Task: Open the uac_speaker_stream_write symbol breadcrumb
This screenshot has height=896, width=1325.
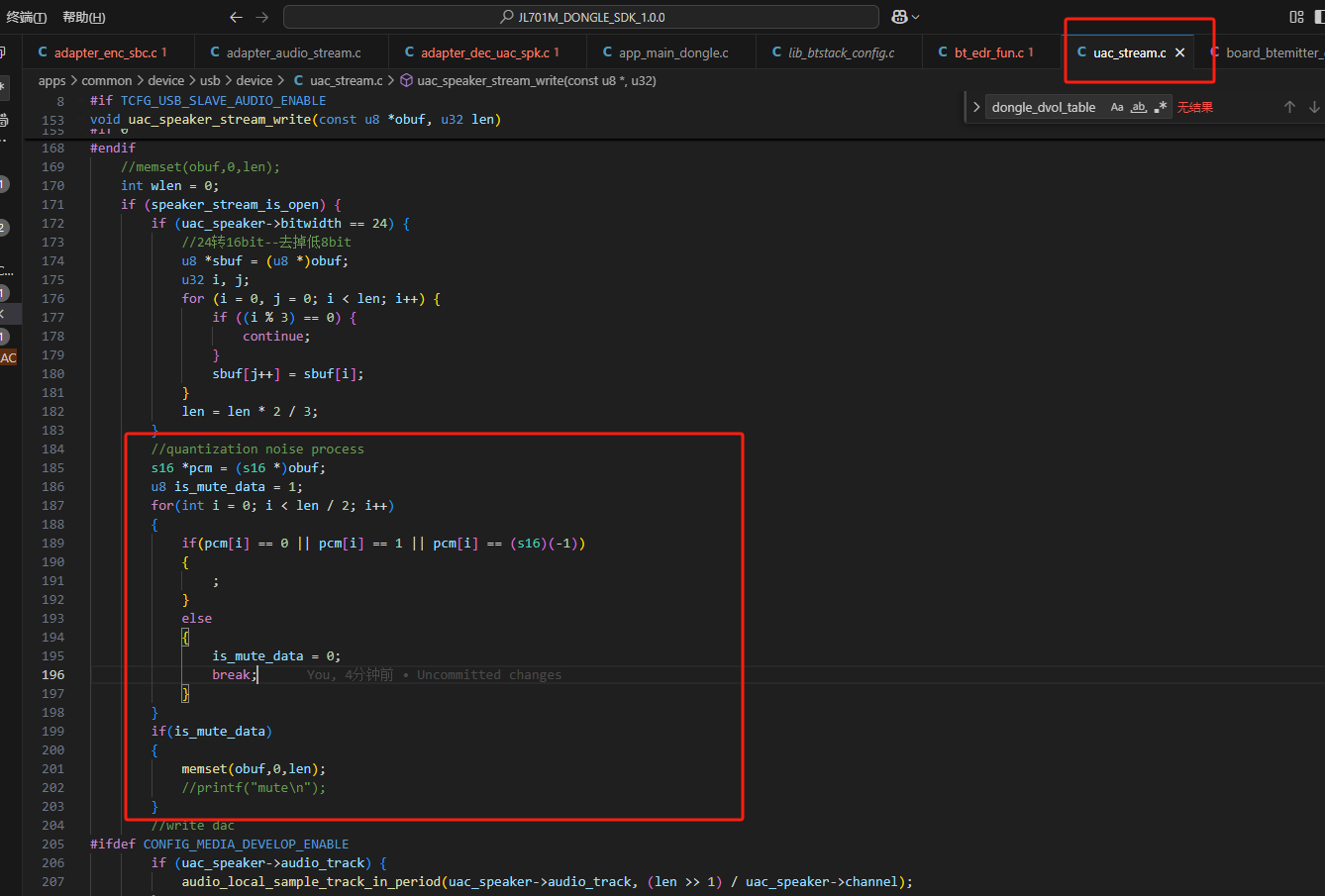Action: [528, 80]
